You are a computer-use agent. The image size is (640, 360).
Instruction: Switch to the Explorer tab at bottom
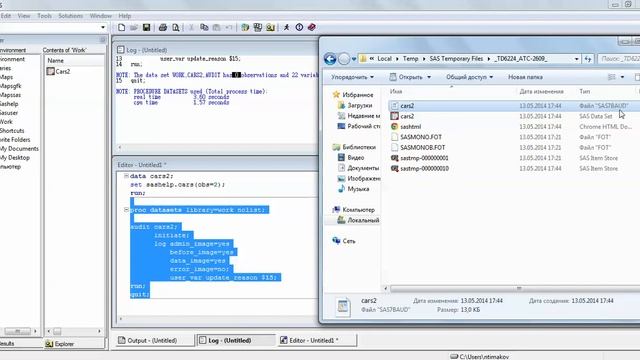click(60, 344)
